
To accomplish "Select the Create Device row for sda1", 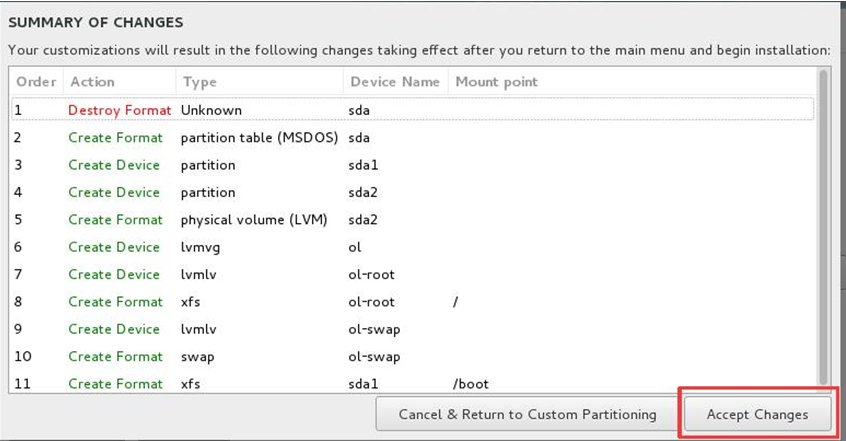I will click(413, 165).
